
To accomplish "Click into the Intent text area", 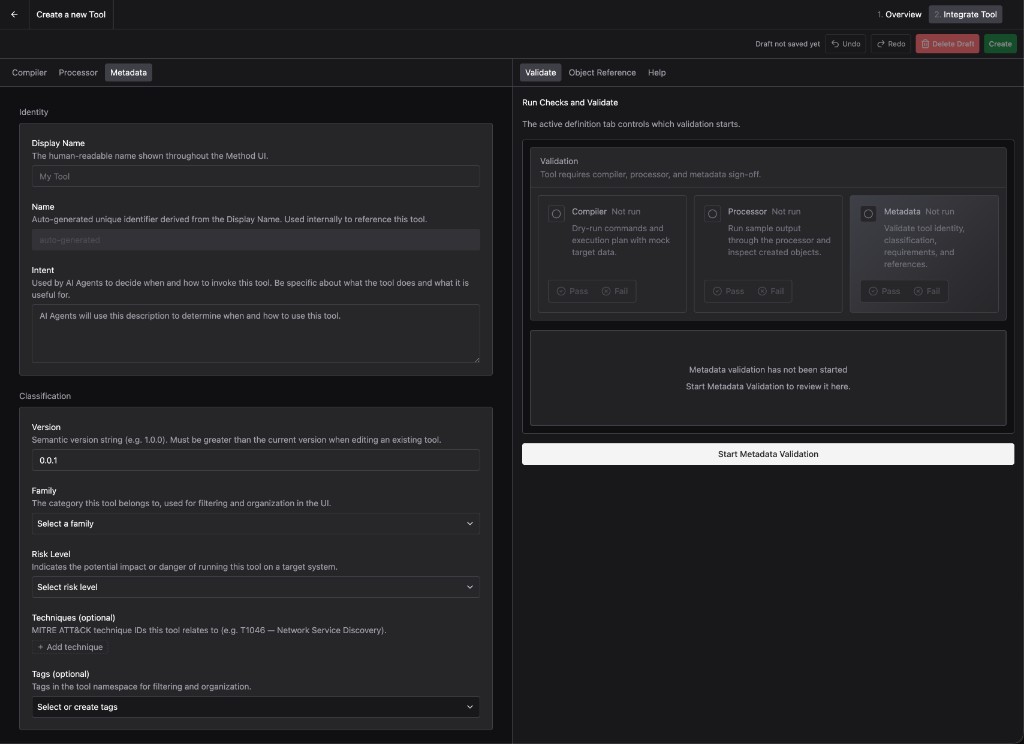I will [x=255, y=334].
